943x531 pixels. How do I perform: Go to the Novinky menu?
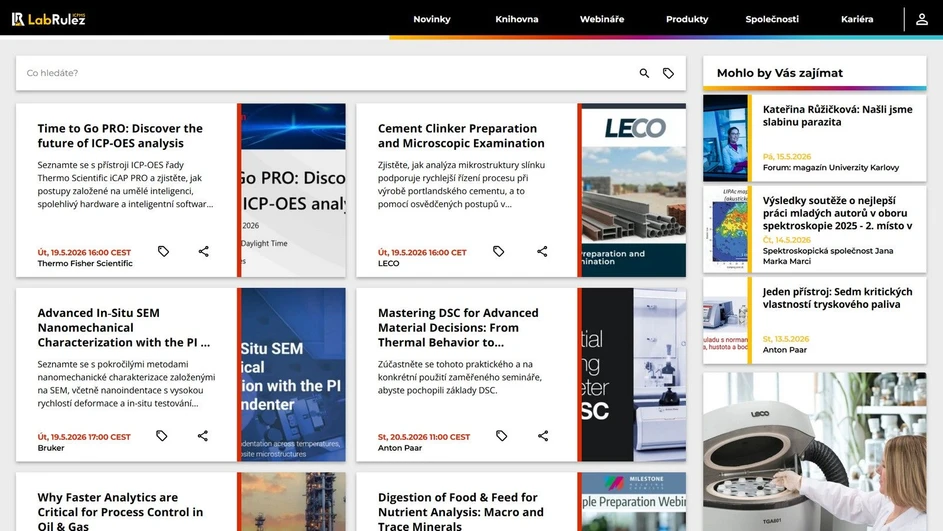coord(432,19)
